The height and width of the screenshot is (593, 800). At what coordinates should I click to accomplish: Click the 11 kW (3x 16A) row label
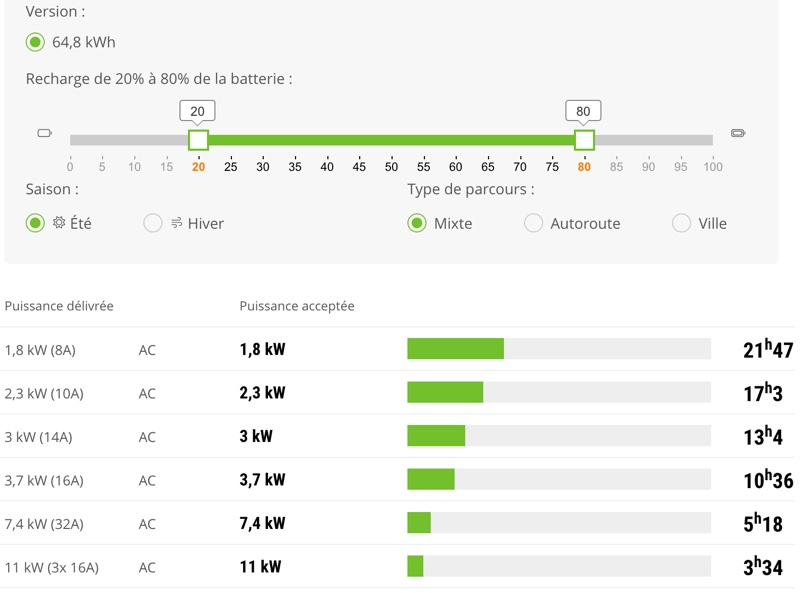tap(52, 567)
